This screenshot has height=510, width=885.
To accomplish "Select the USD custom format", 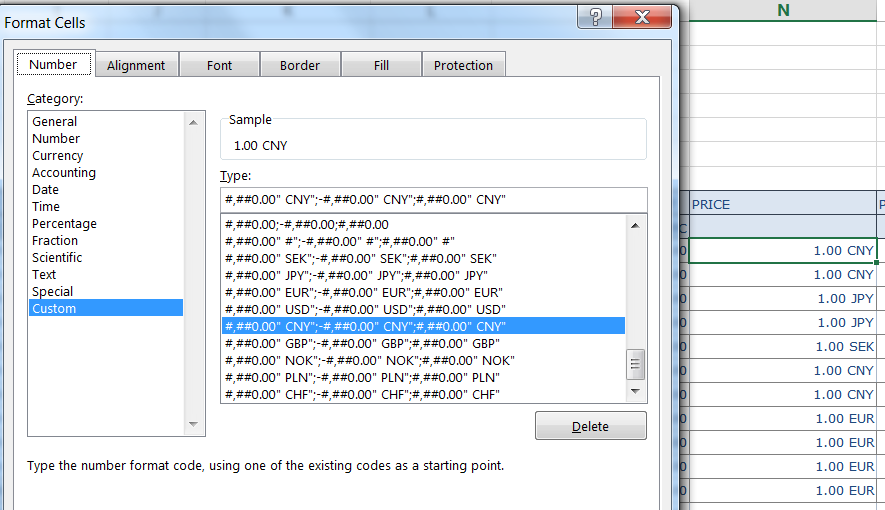I will coord(423,309).
